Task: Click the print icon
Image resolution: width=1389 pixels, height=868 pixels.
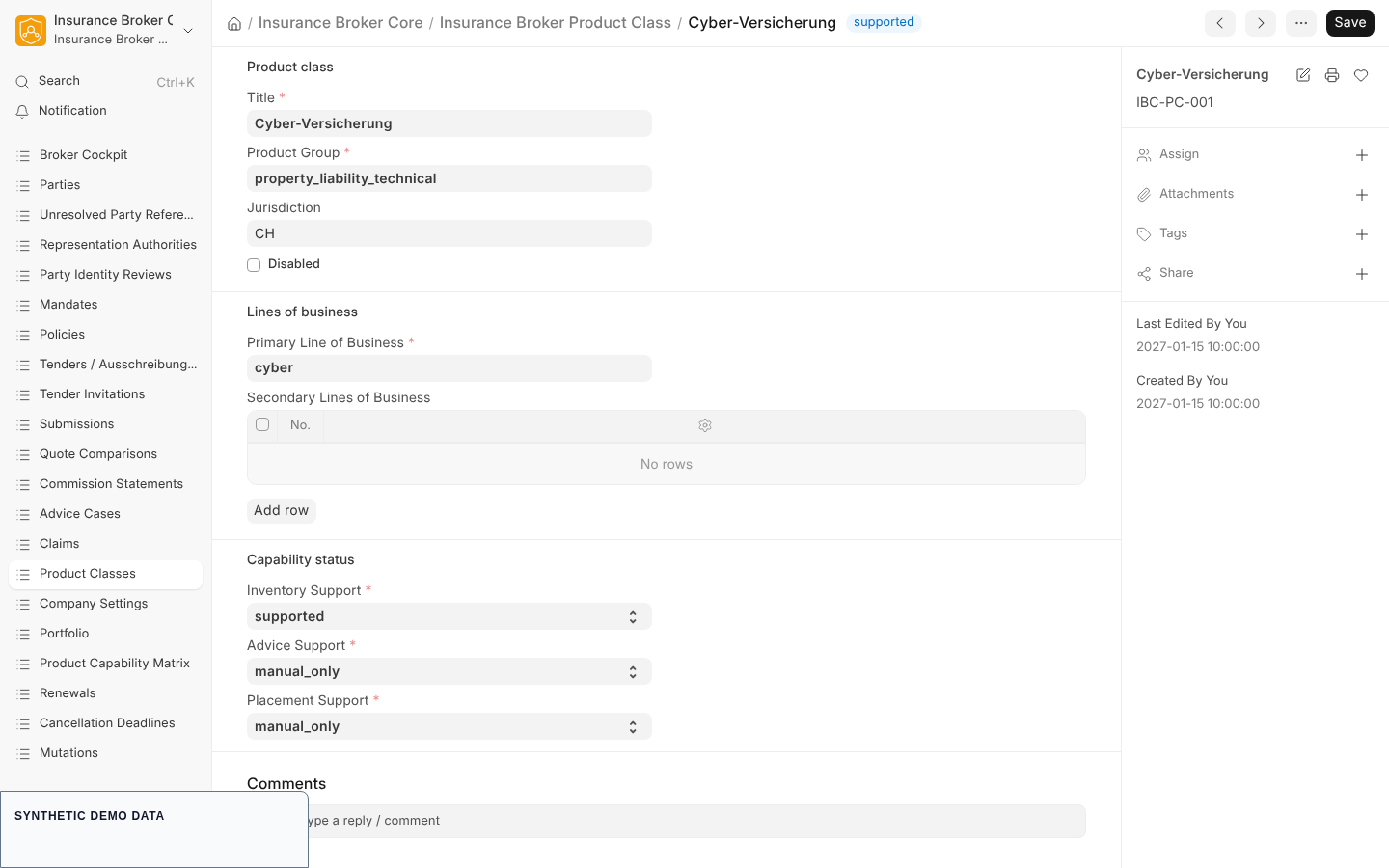Action: [x=1332, y=75]
